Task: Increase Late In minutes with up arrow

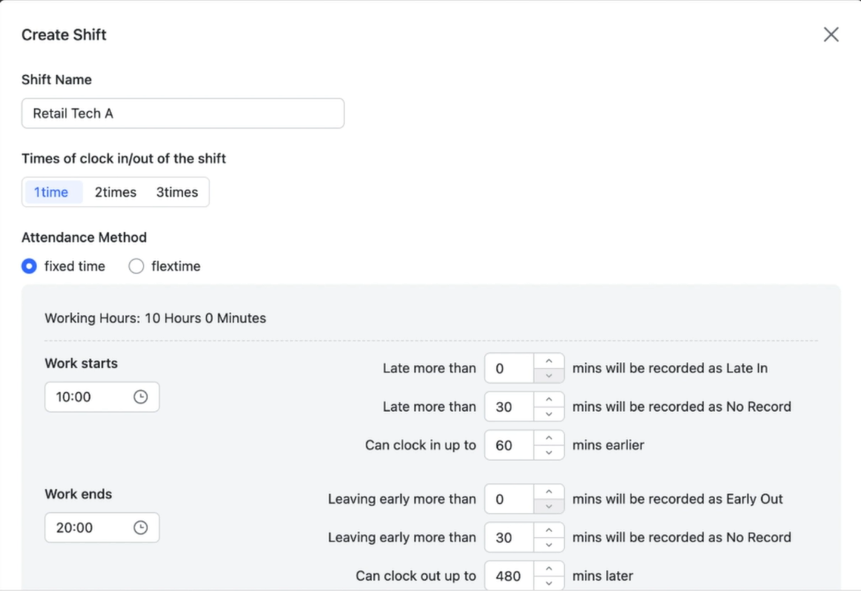Action: point(549,362)
